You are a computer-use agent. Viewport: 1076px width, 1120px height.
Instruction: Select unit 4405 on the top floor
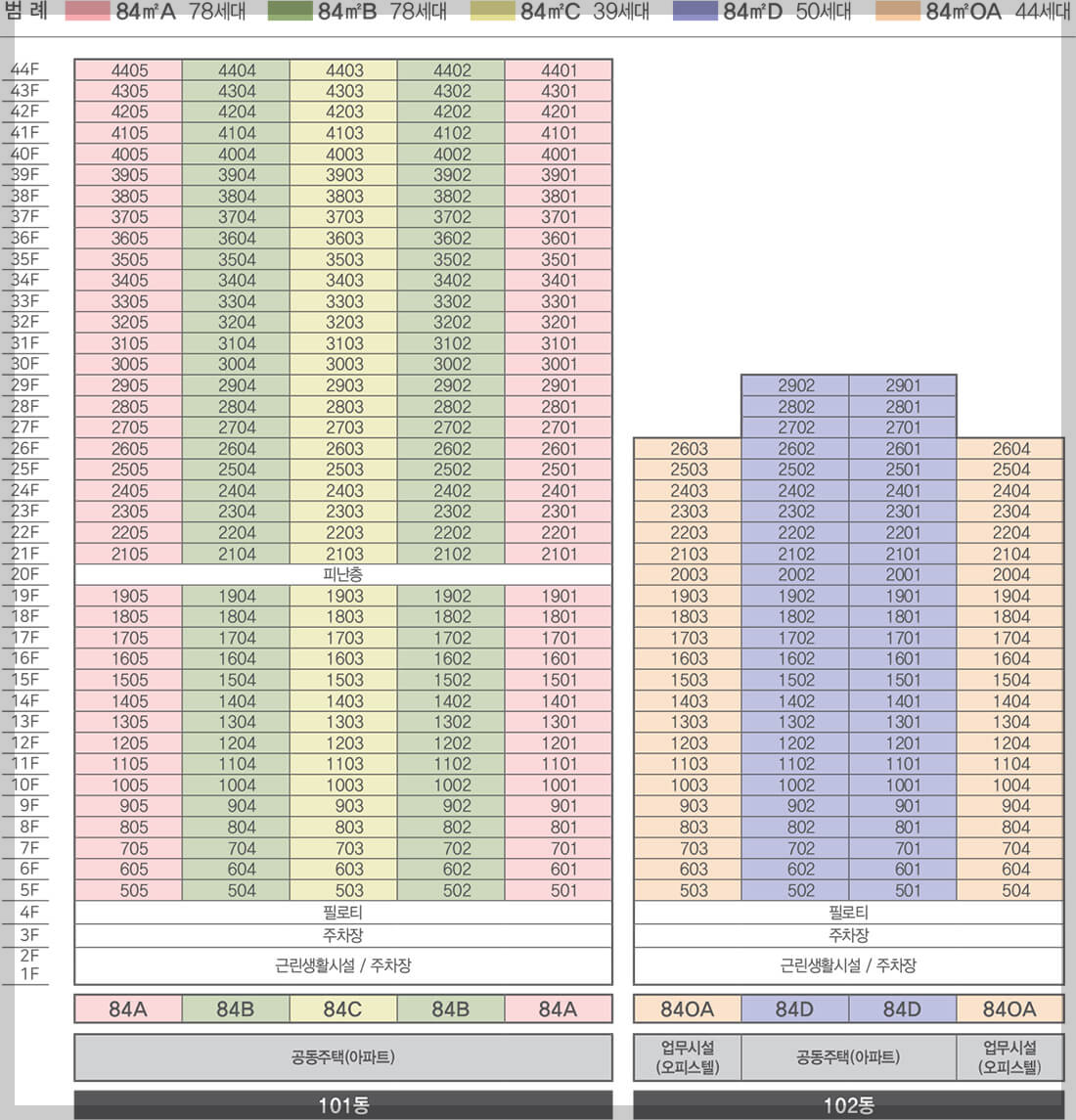click(128, 70)
